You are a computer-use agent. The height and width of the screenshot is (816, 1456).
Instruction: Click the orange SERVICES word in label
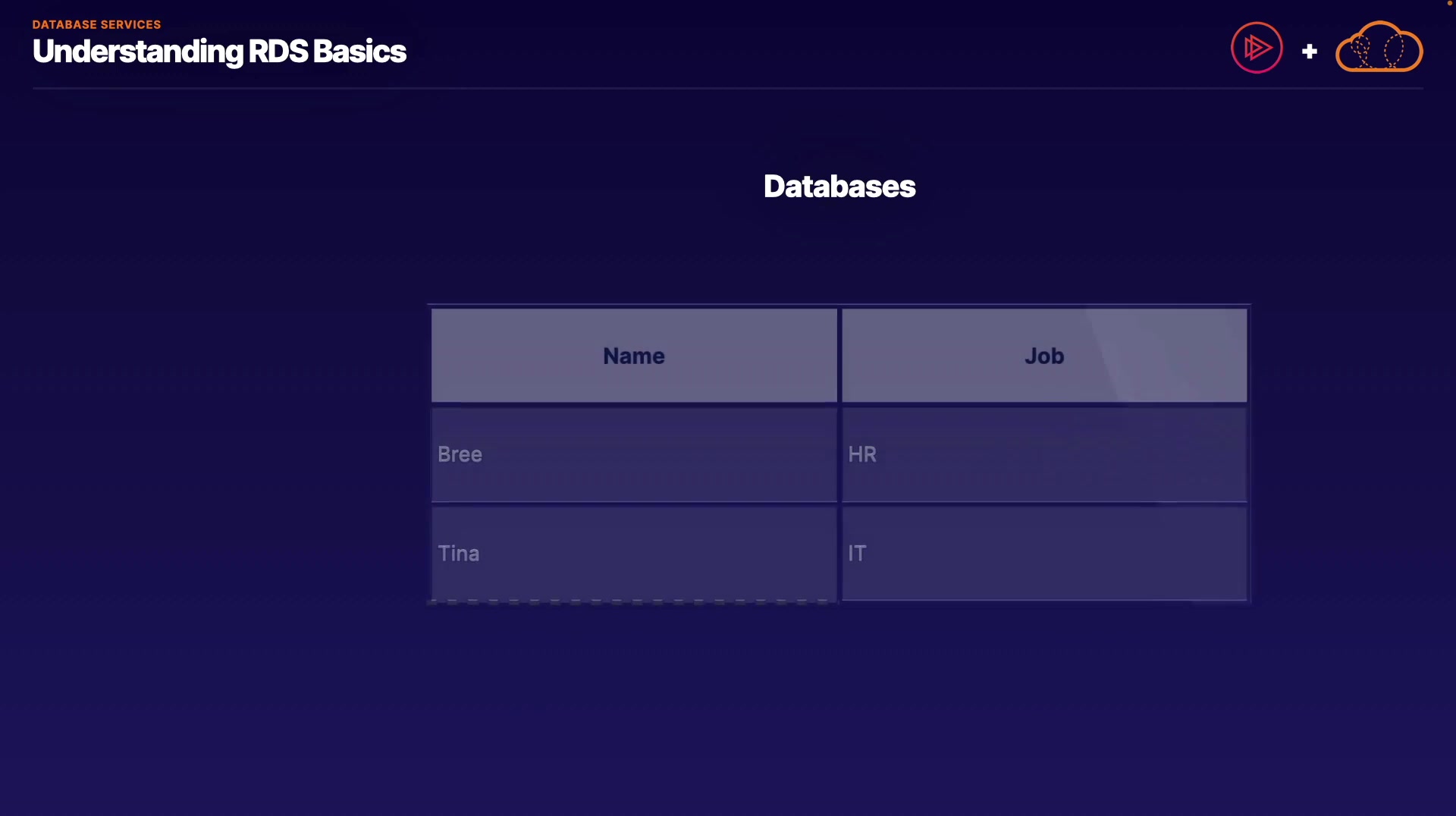(130, 24)
